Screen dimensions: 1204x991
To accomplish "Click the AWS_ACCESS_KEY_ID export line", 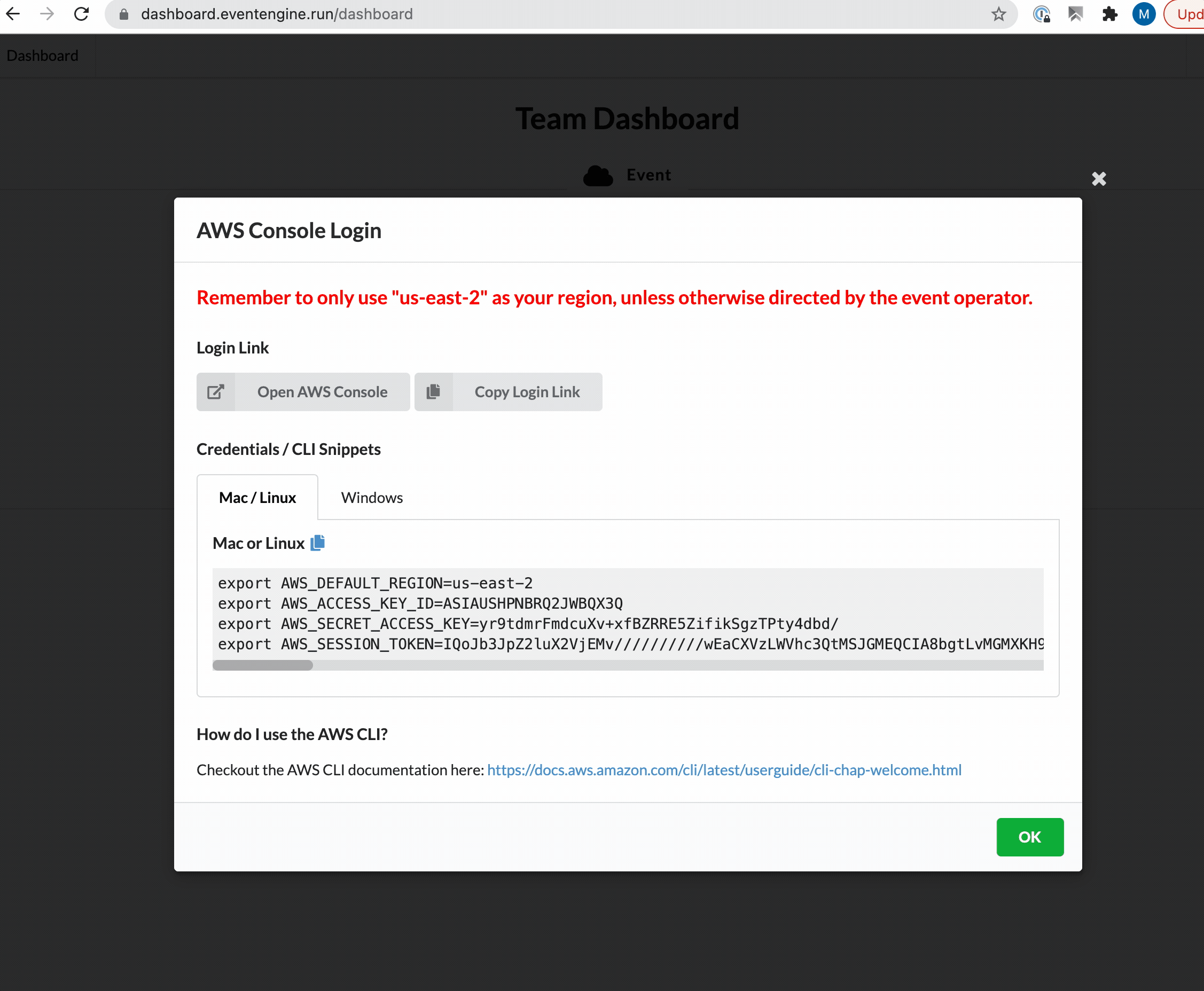I will pos(420,603).
